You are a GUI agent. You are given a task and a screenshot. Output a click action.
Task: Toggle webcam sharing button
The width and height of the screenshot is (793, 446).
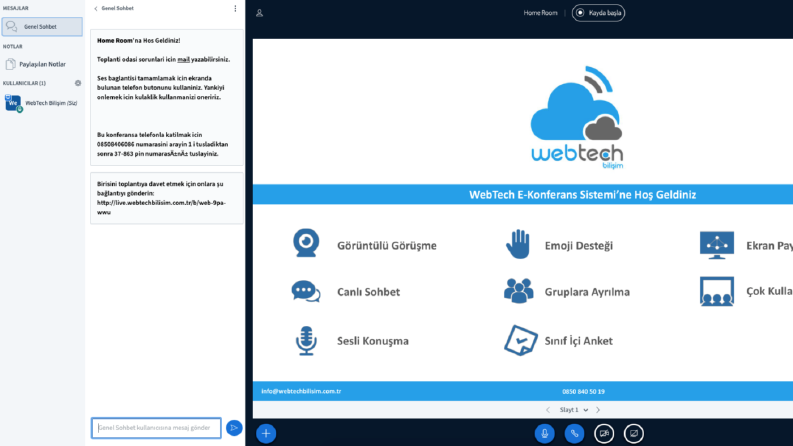click(604, 433)
